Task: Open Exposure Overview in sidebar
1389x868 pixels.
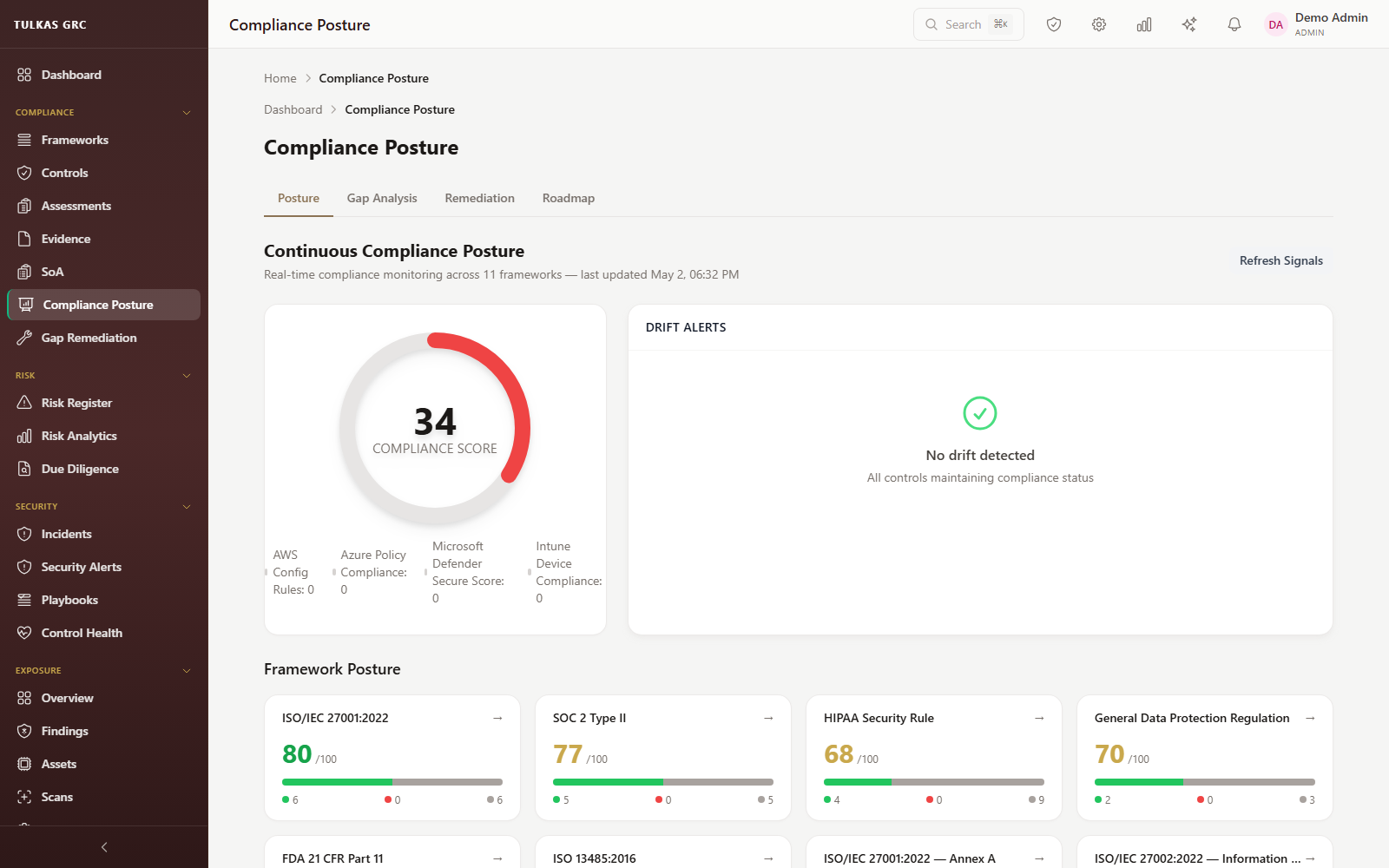Action: click(104, 698)
